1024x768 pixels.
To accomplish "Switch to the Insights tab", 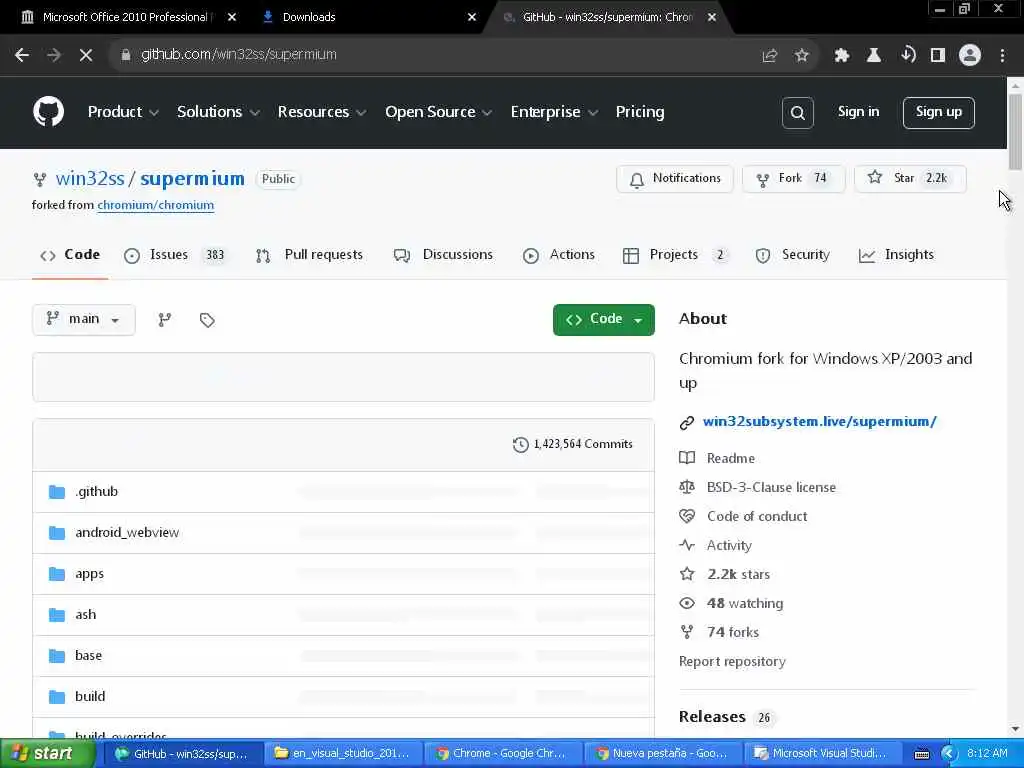I will (896, 255).
